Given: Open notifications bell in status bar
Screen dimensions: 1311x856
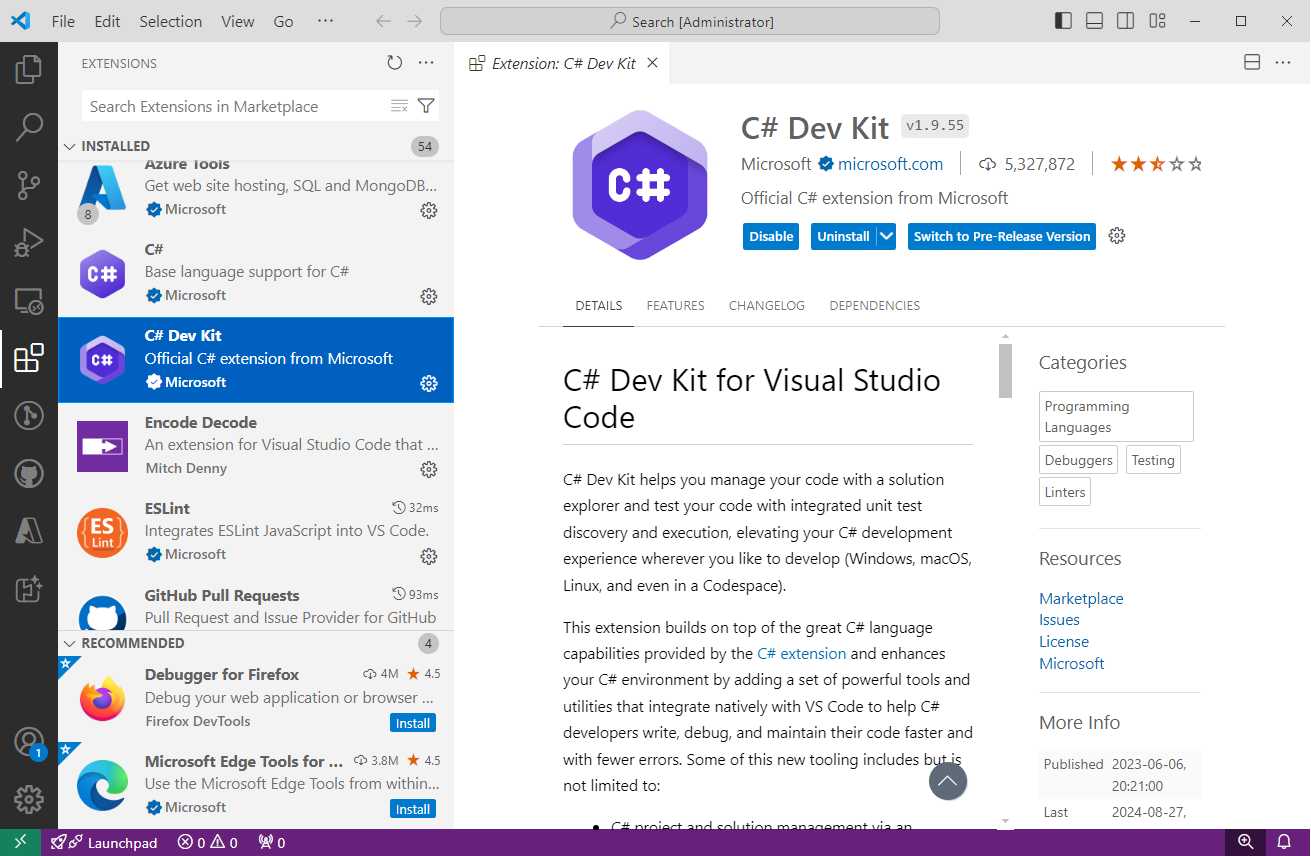Looking at the screenshot, I should [1285, 842].
